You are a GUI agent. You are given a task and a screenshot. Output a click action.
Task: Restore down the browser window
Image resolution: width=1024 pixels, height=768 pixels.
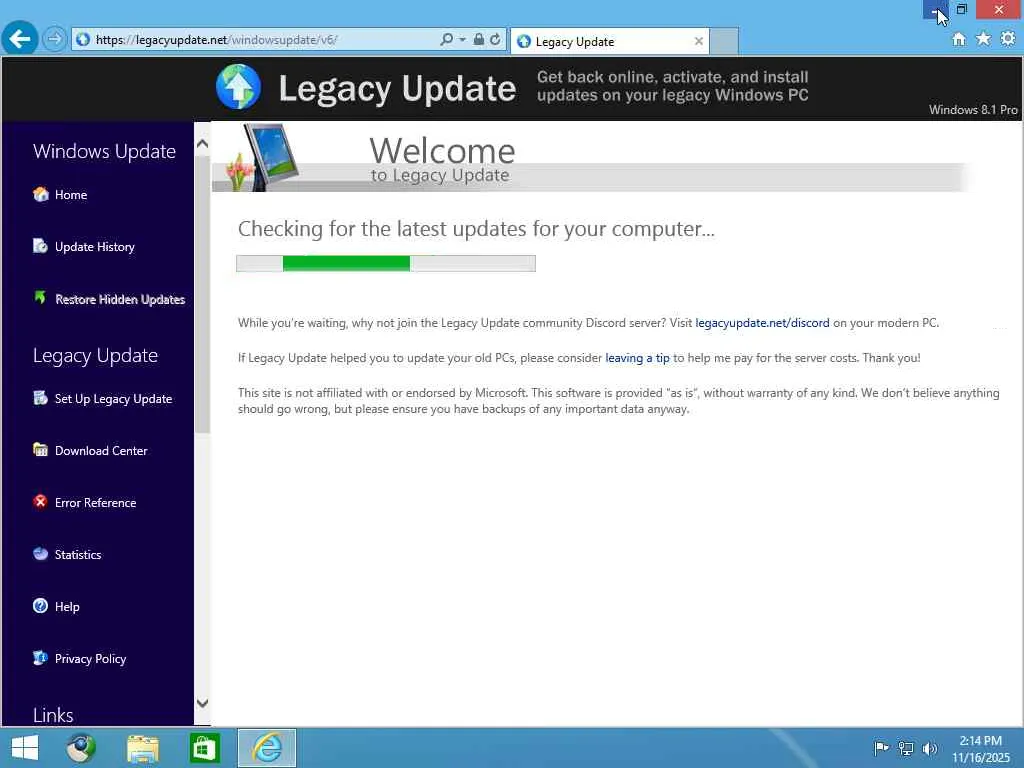[x=962, y=10]
